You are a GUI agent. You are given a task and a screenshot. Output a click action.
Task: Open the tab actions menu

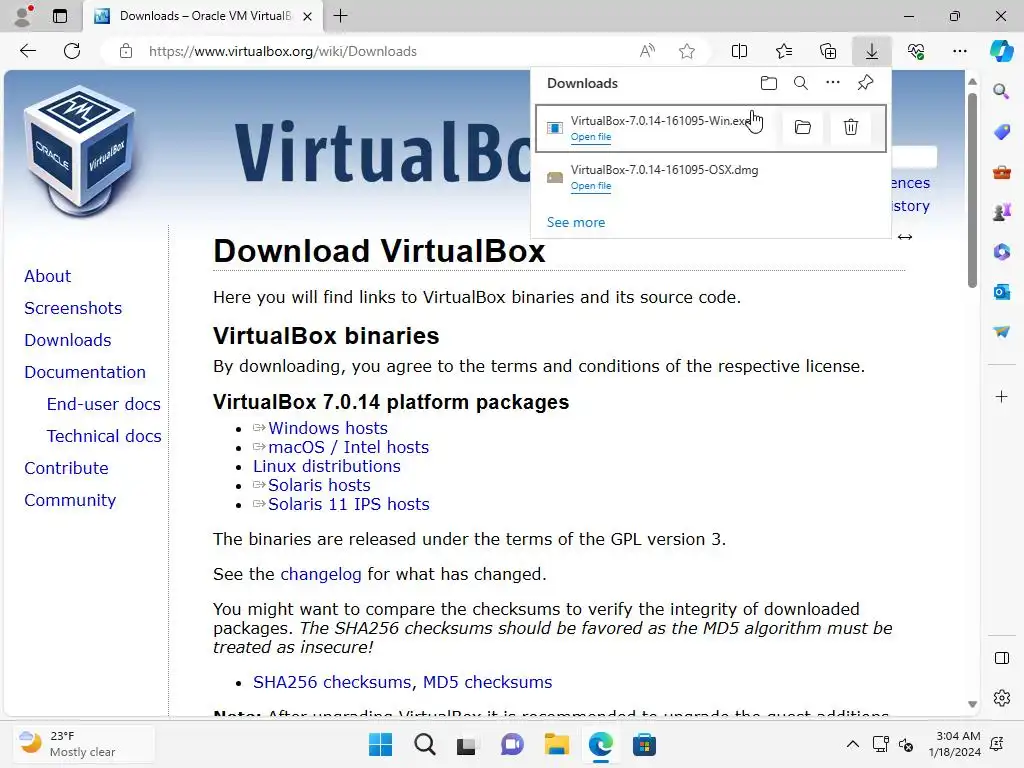pyautogui.click(x=59, y=16)
